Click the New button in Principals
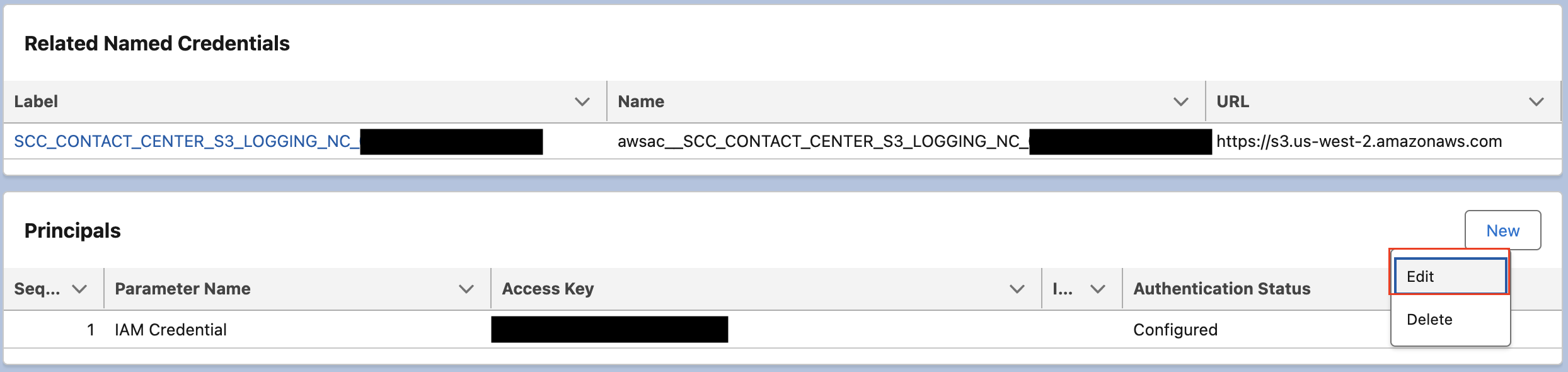Screen dimensions: 1568x372 [1502, 231]
